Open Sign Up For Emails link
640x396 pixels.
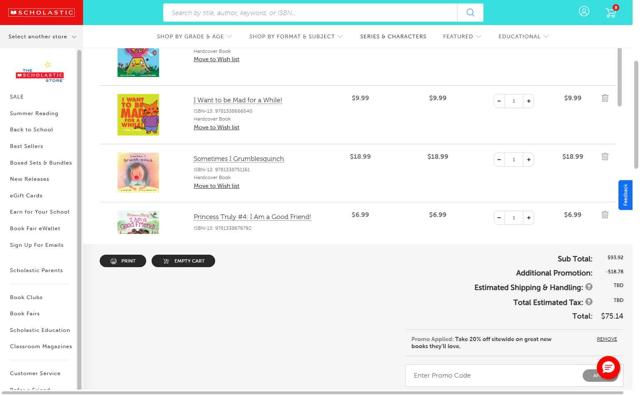[37, 245]
